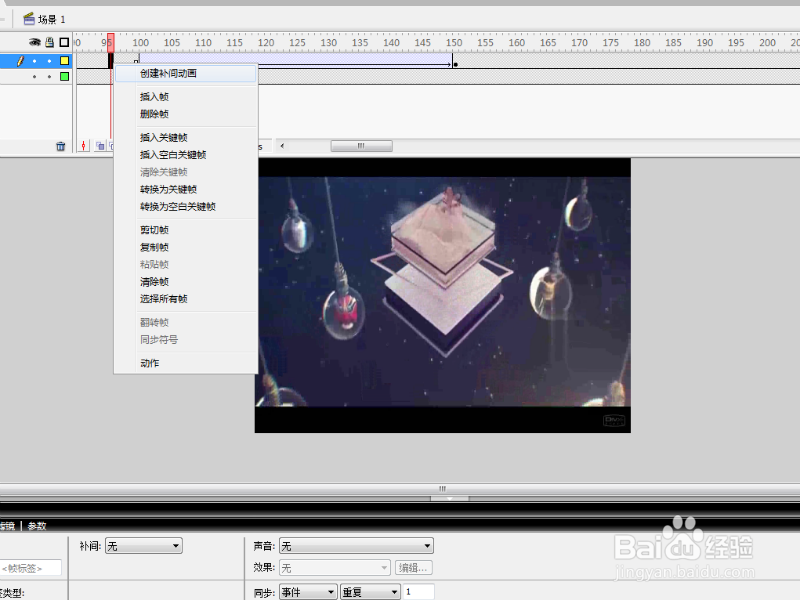Image resolution: width=800 pixels, height=600 pixels.
Task: Click the red playhead on the frame ruler
Action: tap(111, 43)
